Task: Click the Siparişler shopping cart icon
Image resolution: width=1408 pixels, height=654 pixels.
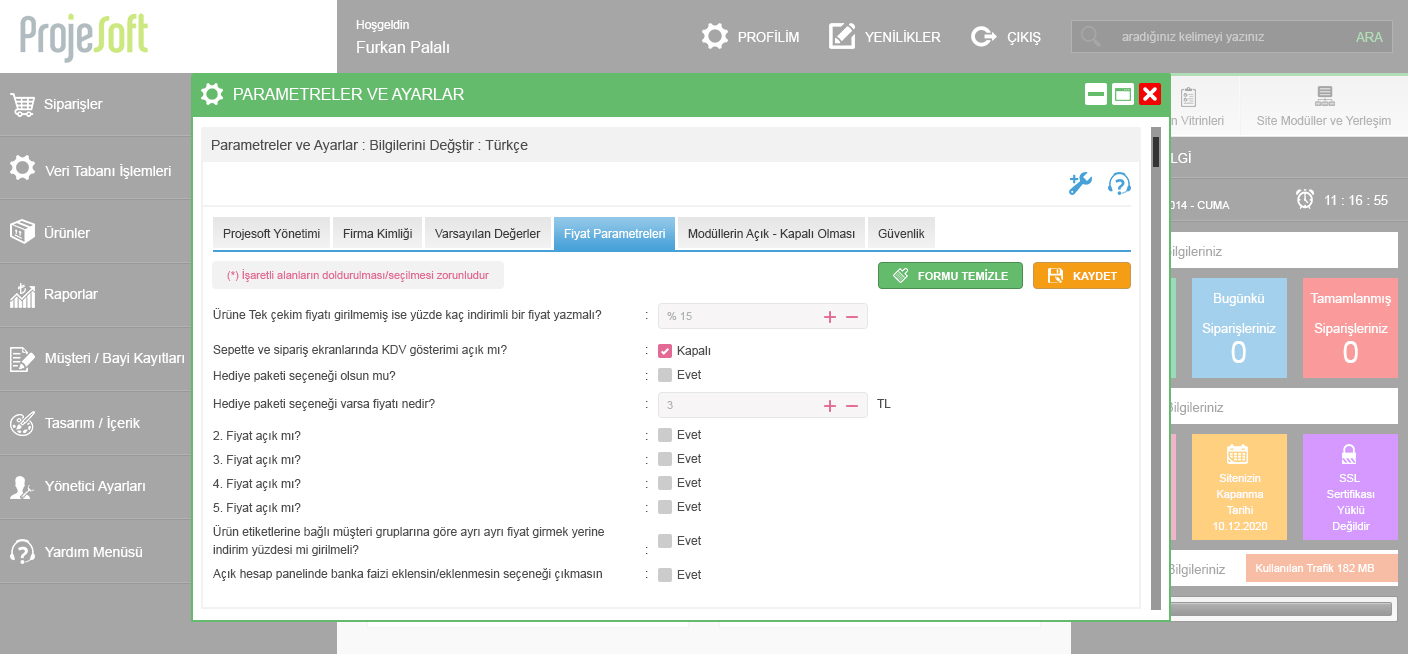Action: 23,104
